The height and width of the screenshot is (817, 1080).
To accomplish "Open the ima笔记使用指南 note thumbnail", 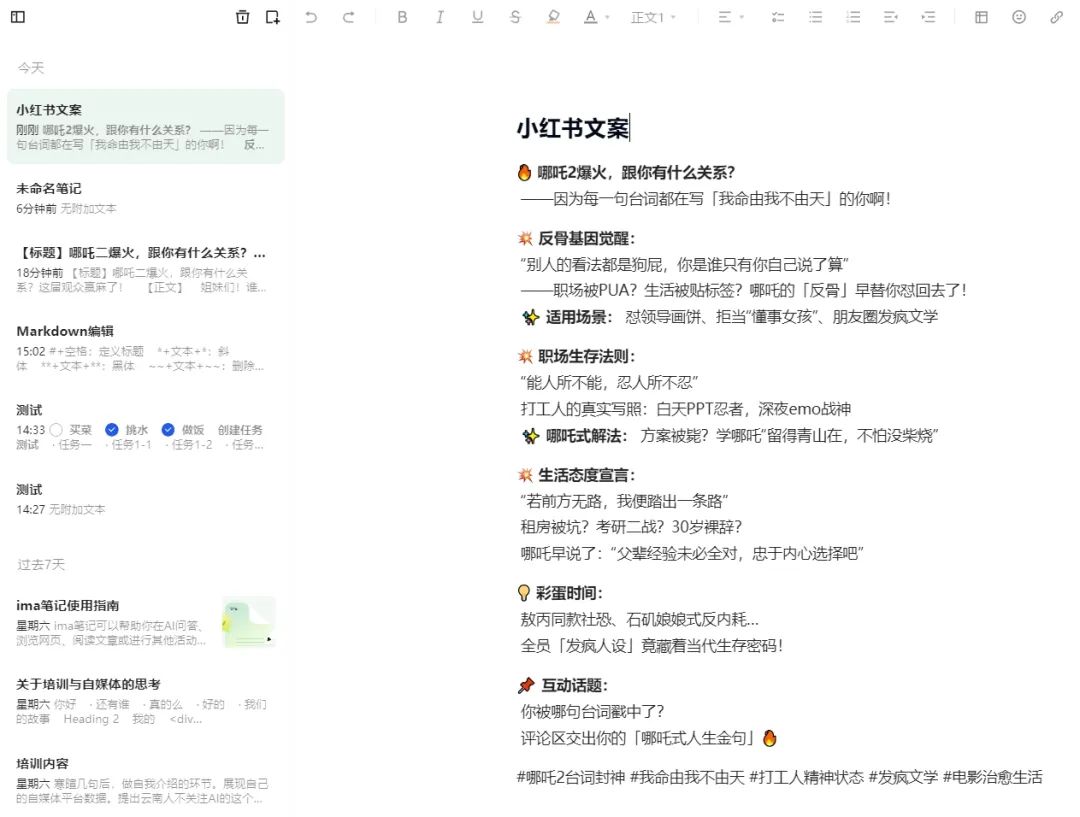I will coord(248,622).
